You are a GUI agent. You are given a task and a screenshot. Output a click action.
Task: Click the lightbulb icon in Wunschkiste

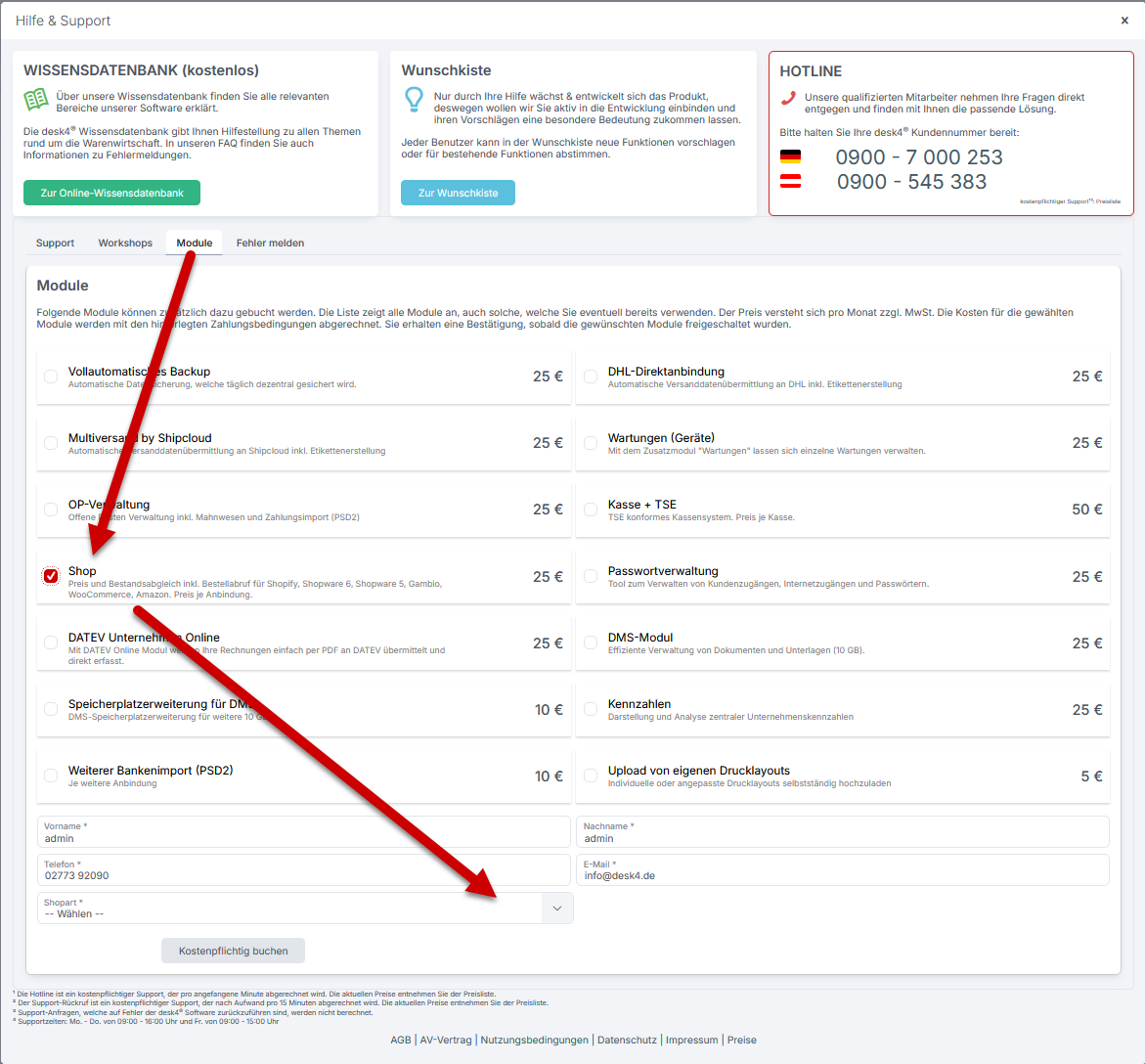click(415, 99)
